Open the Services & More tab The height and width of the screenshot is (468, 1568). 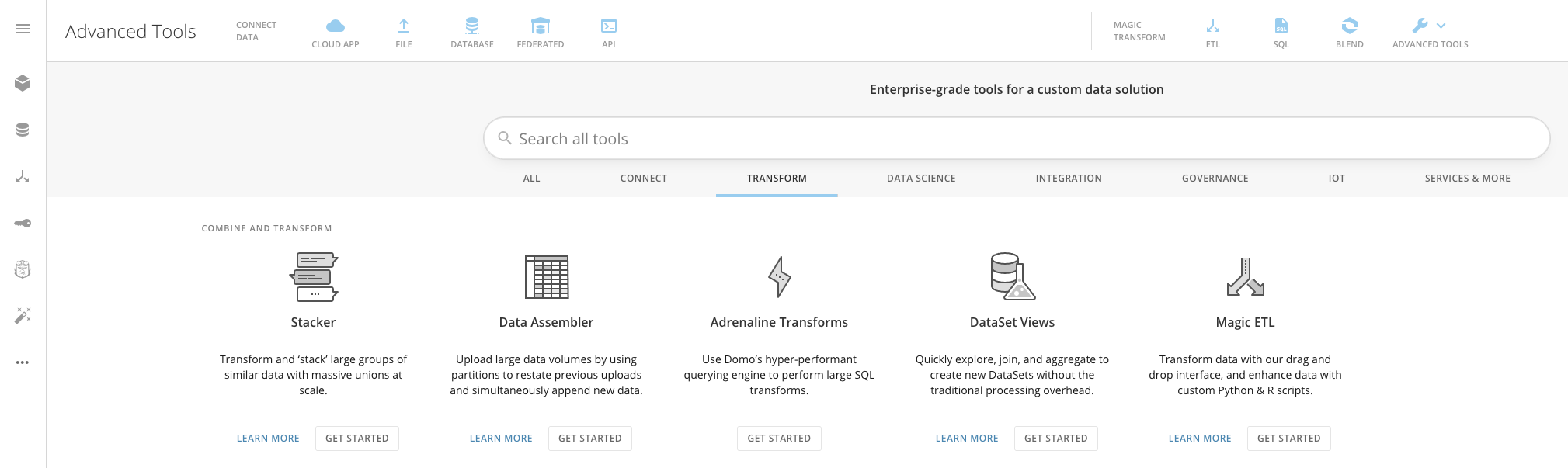click(1468, 179)
